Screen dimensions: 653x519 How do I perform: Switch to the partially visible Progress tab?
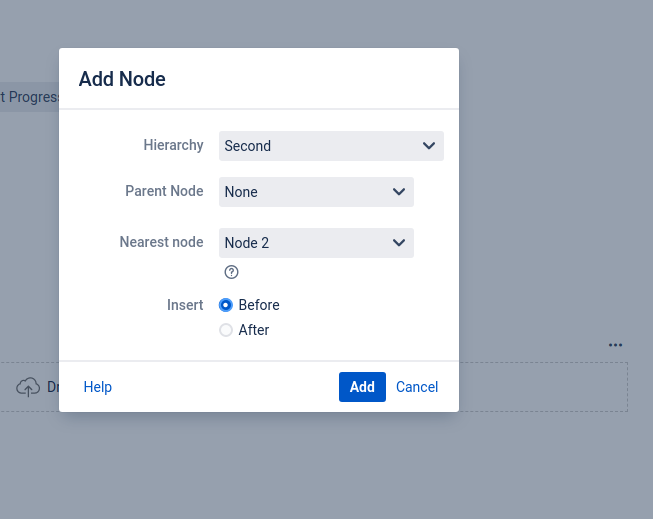30,97
